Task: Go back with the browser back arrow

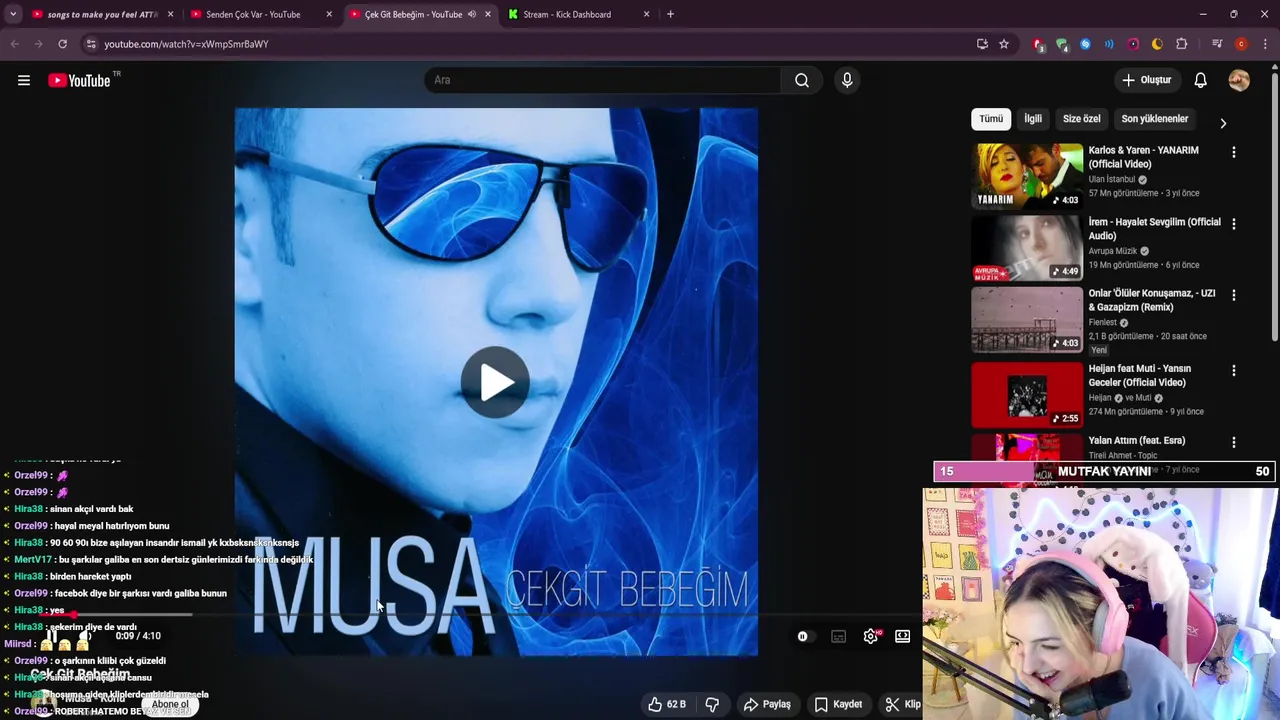Action: click(14, 44)
